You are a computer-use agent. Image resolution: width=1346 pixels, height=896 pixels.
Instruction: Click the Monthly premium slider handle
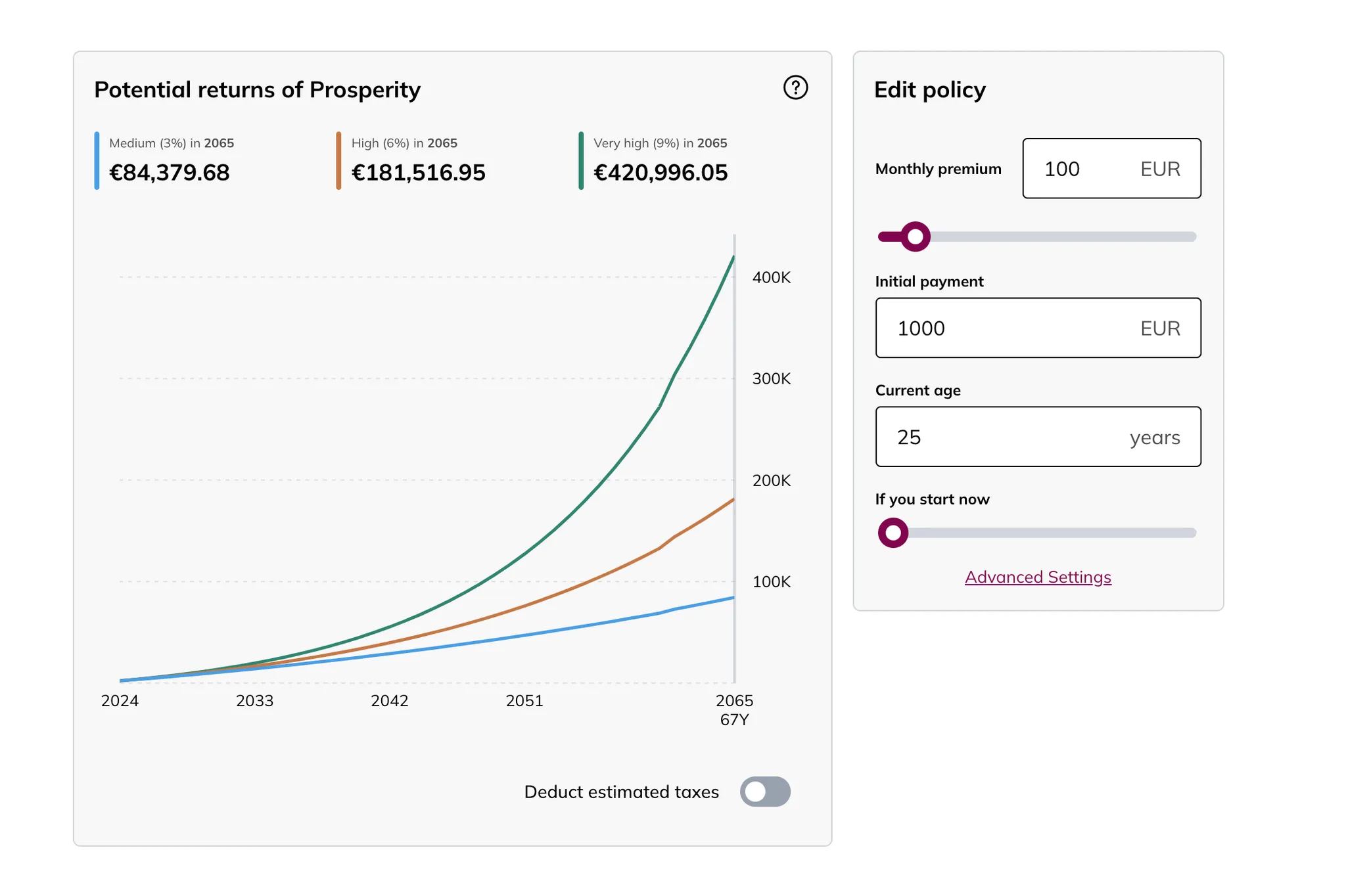[x=915, y=236]
